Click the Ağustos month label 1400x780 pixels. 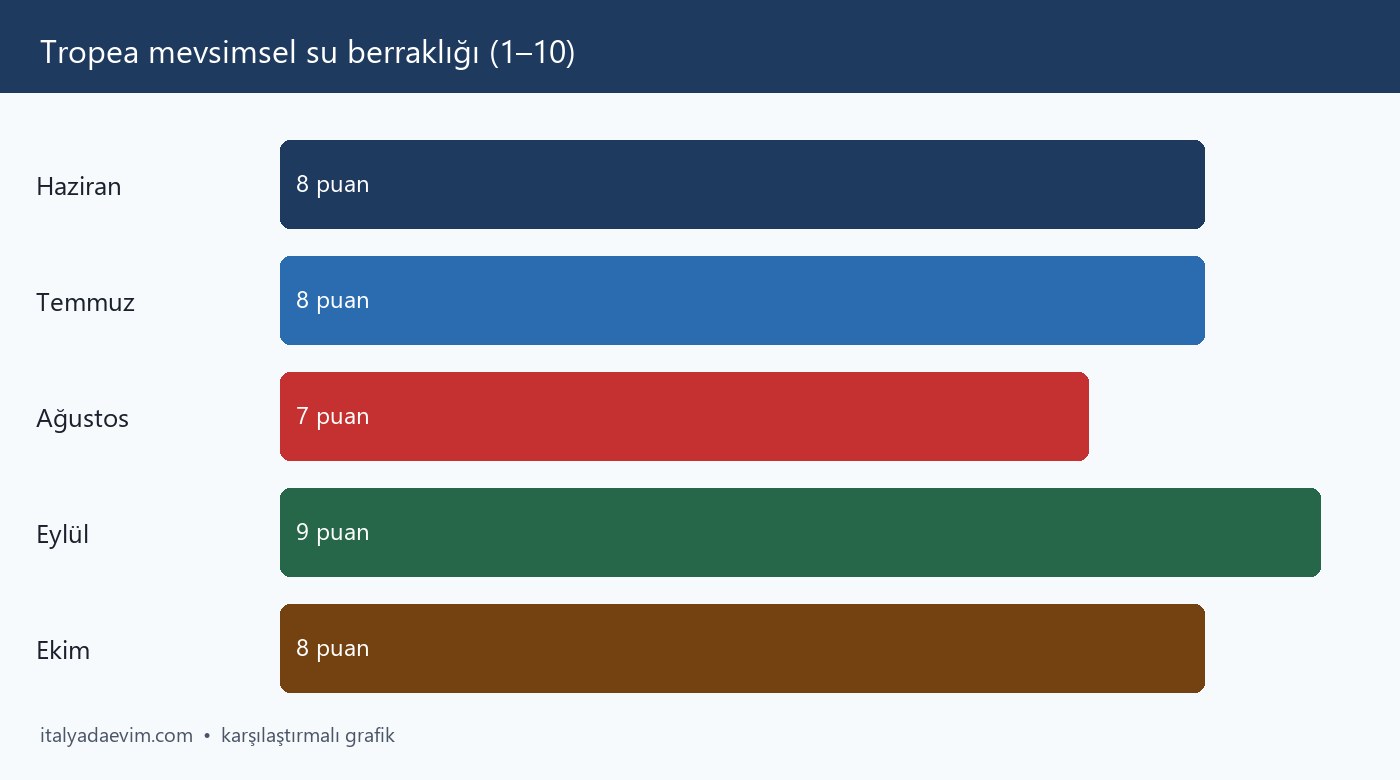[x=83, y=419]
